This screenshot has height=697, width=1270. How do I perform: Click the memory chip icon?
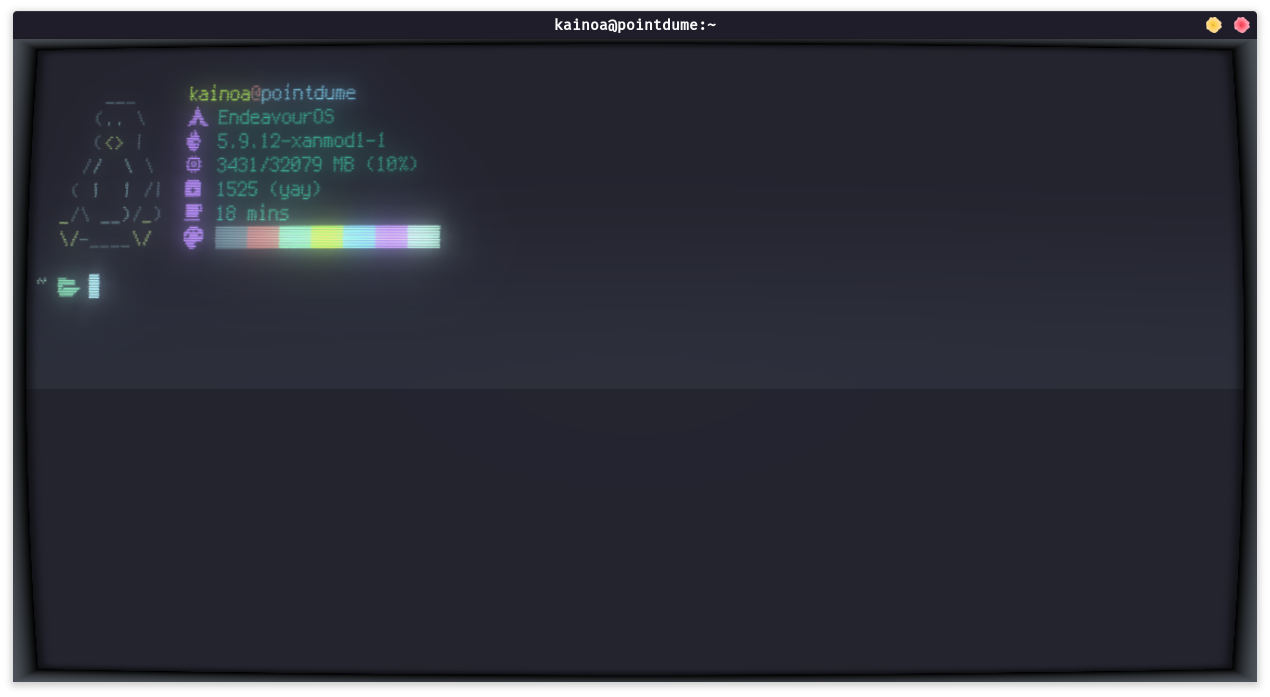[x=194, y=164]
